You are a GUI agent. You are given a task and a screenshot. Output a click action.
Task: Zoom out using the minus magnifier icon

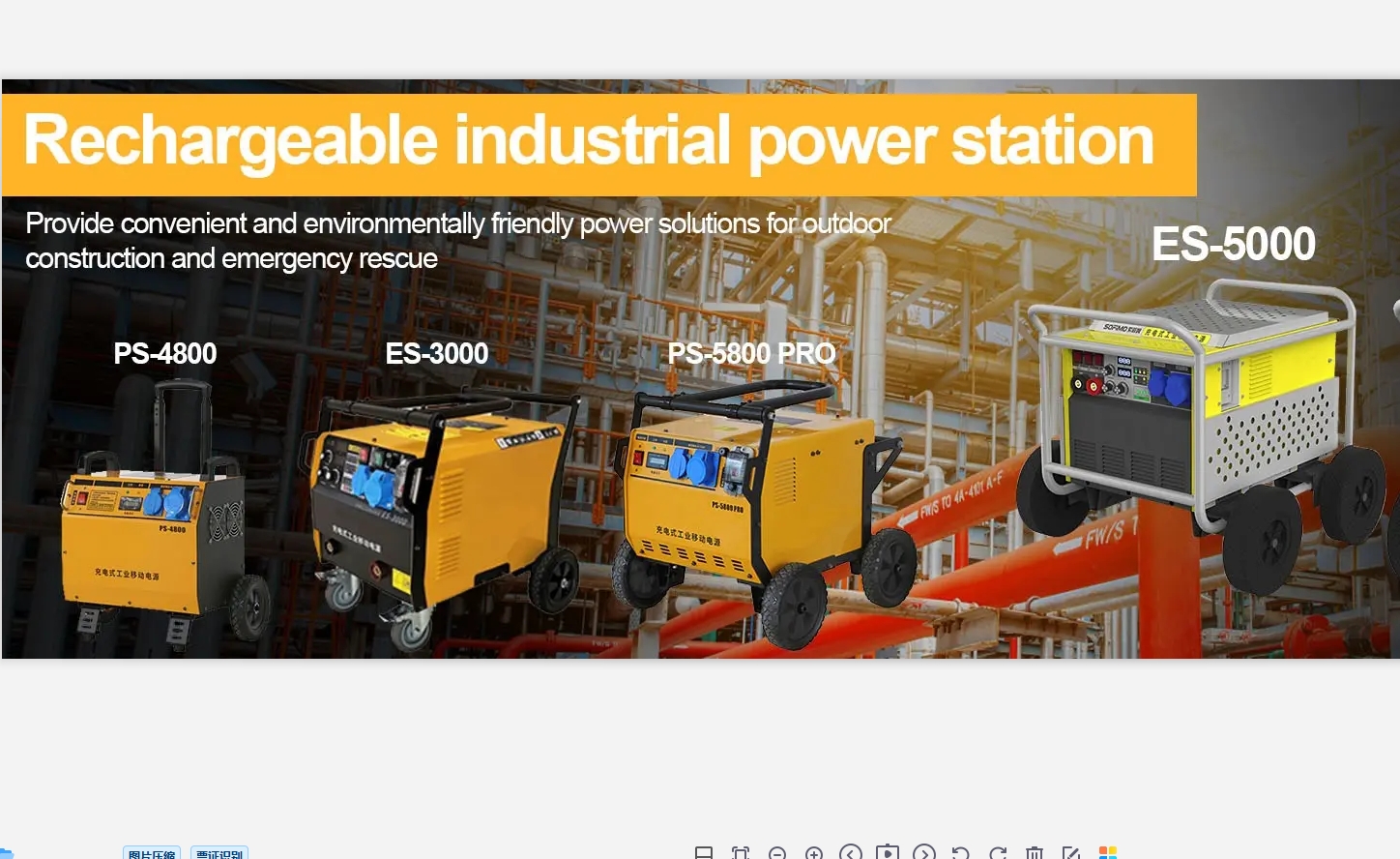(777, 853)
